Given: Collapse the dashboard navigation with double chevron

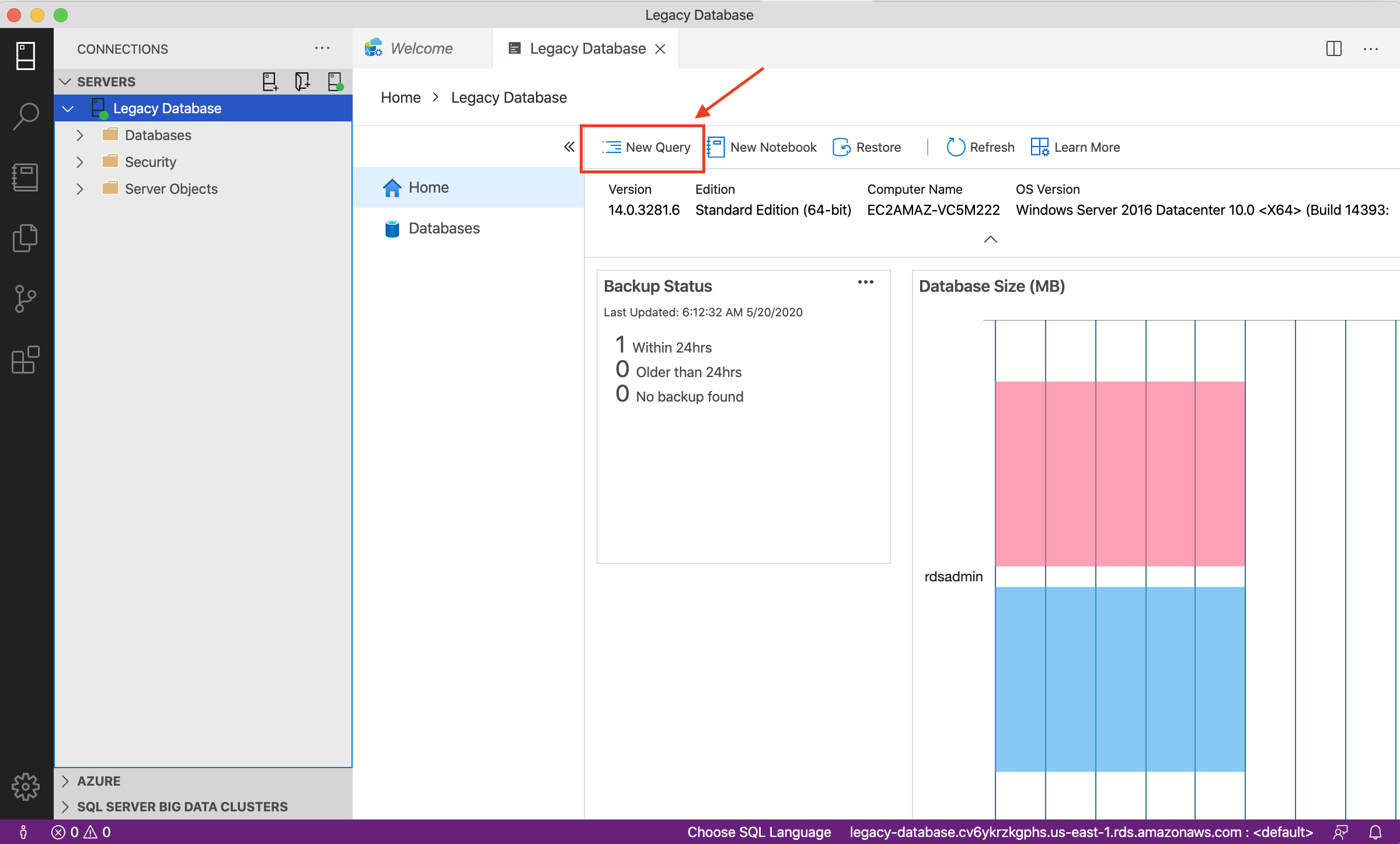Looking at the screenshot, I should point(569,147).
